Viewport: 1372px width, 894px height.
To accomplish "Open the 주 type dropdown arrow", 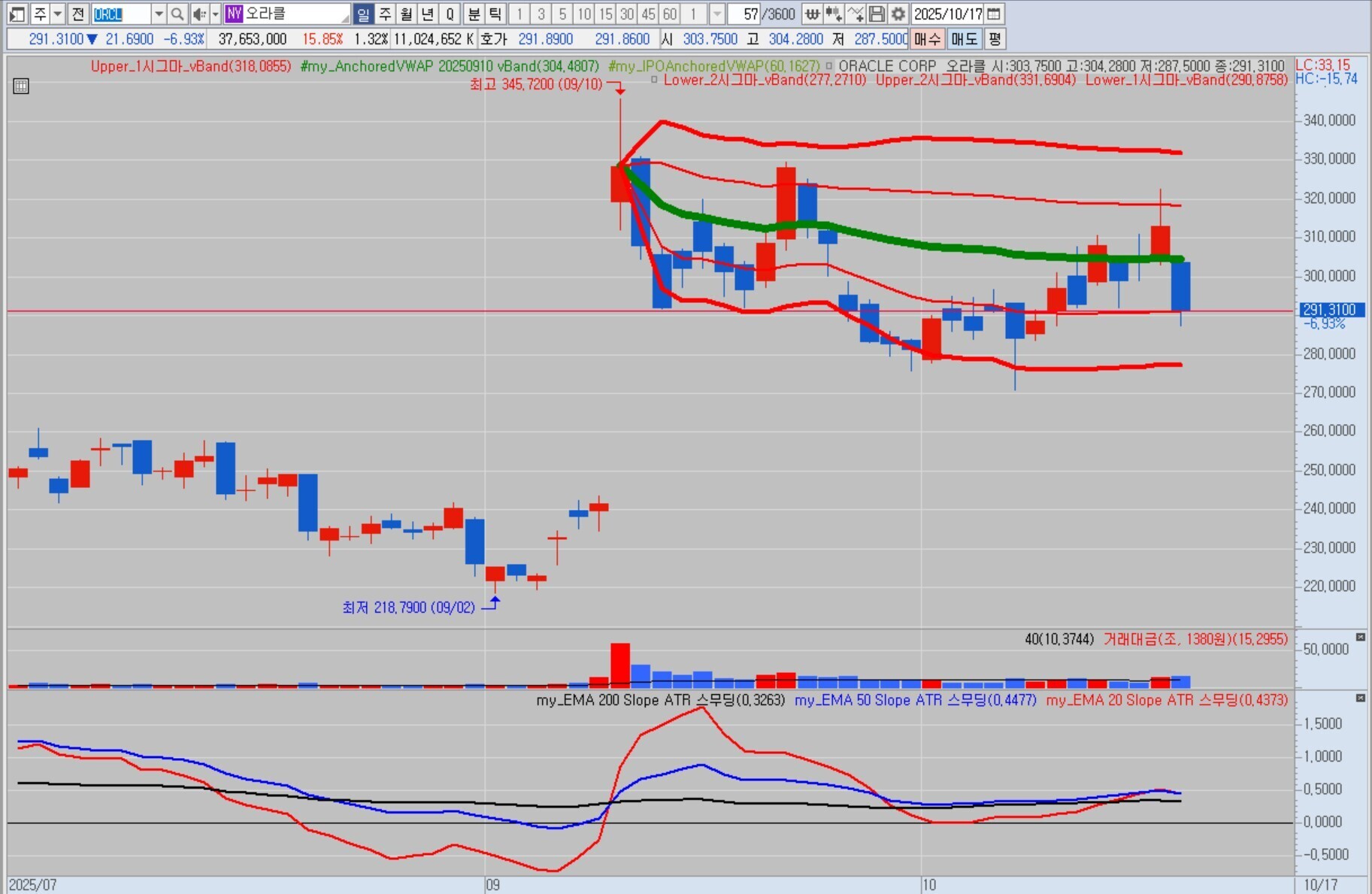I will point(57,14).
